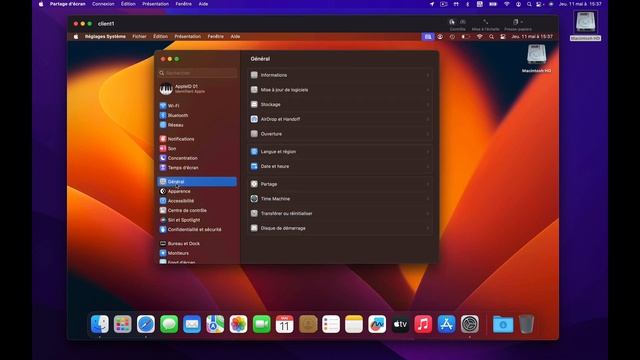The height and width of the screenshot is (360, 640).
Task: Select Apparence in the sidebar
Action: tap(197, 191)
